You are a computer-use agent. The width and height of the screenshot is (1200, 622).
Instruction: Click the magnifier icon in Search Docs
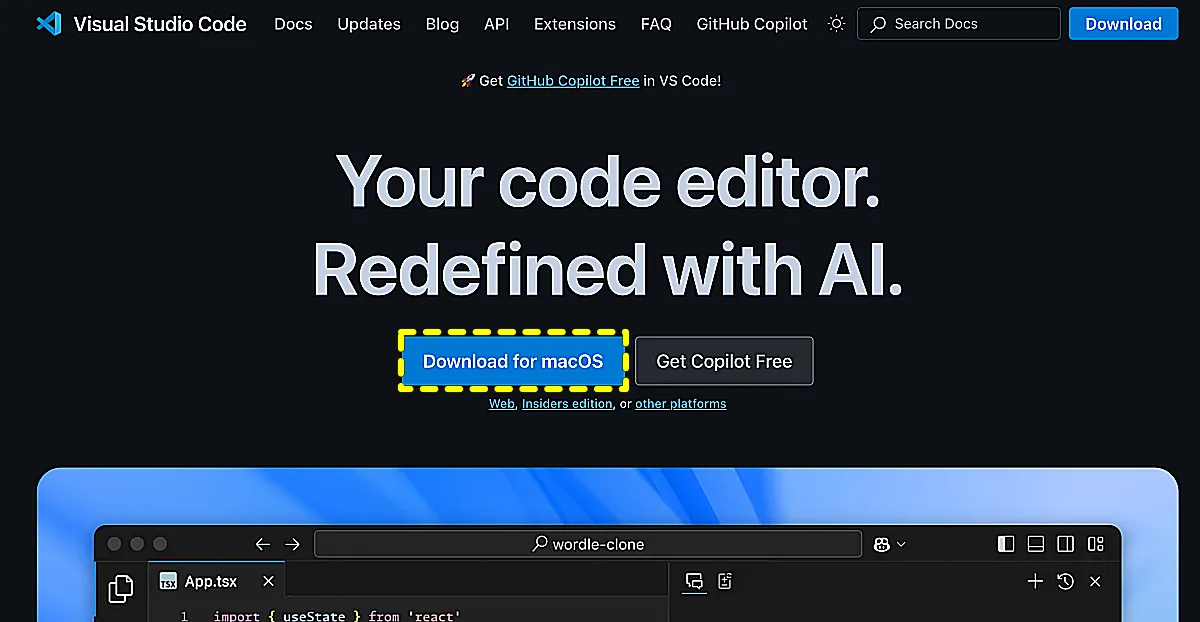pyautogui.click(x=878, y=24)
